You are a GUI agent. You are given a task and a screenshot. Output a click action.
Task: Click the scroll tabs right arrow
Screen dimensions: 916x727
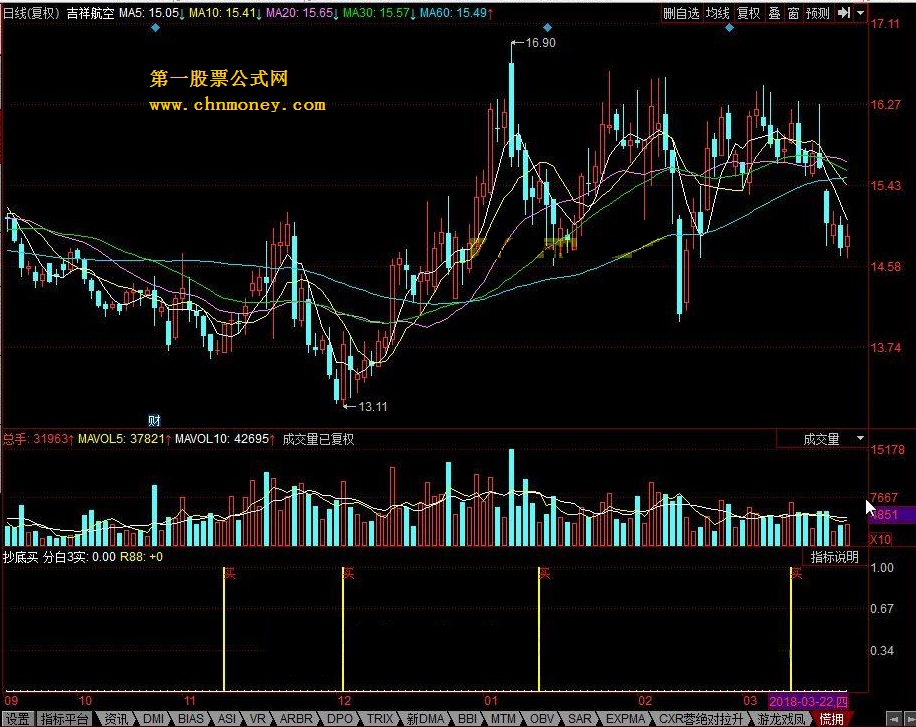909,719
